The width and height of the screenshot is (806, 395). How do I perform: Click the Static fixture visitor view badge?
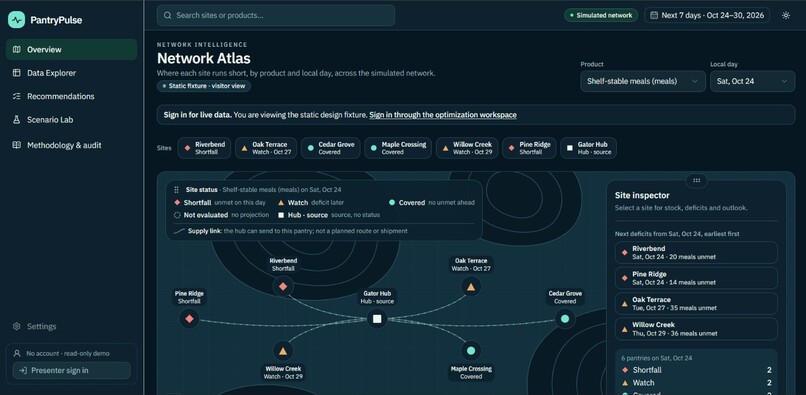204,86
